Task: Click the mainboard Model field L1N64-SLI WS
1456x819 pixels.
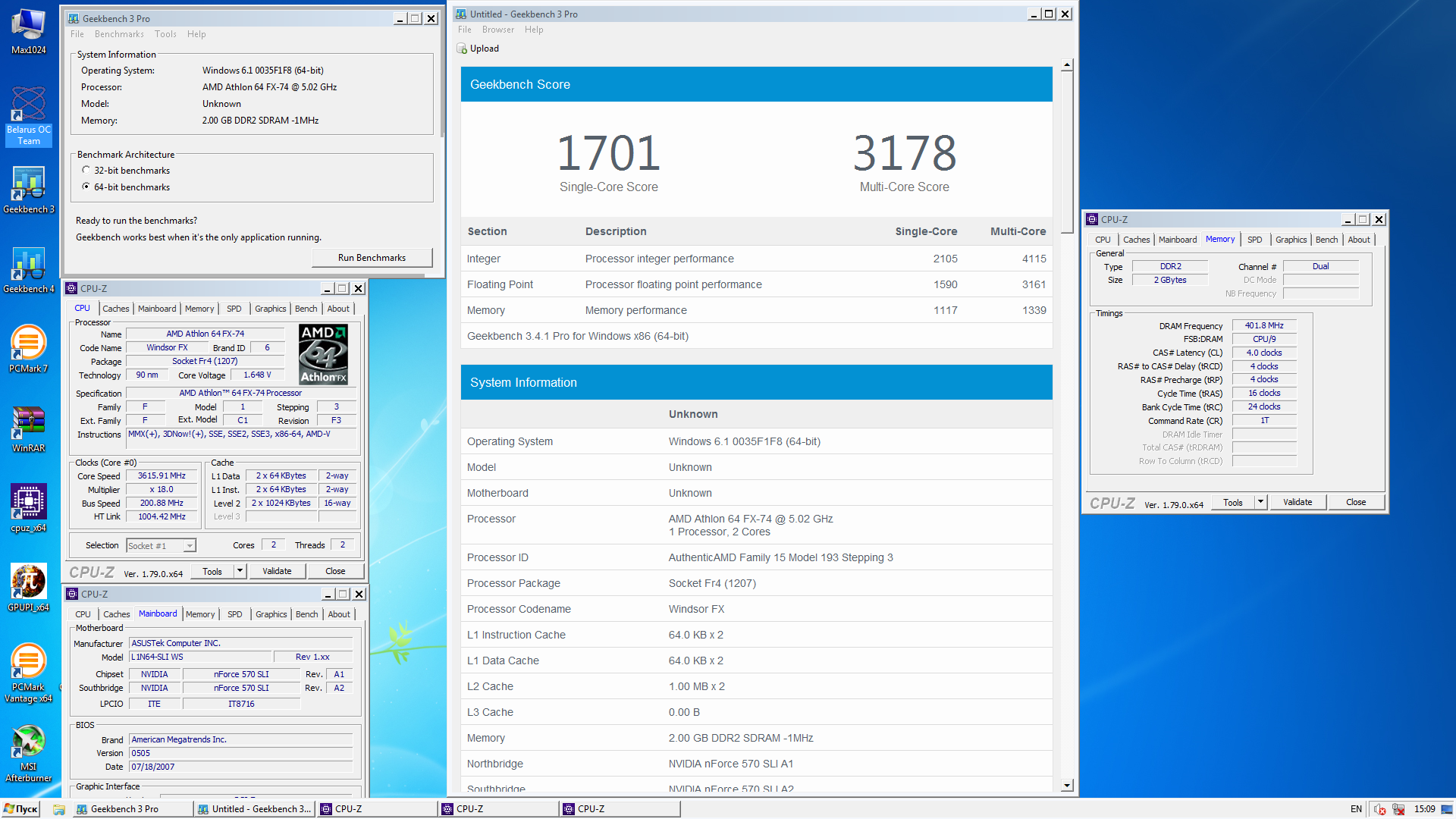Action: (x=199, y=657)
